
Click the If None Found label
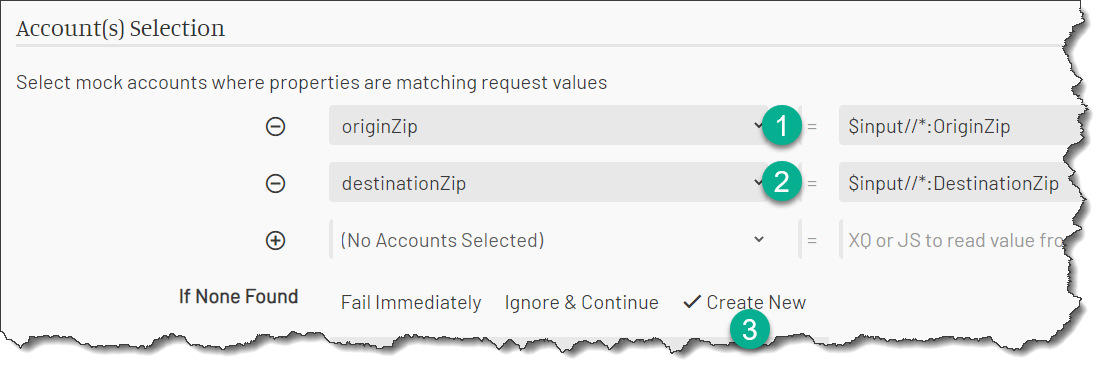238,296
